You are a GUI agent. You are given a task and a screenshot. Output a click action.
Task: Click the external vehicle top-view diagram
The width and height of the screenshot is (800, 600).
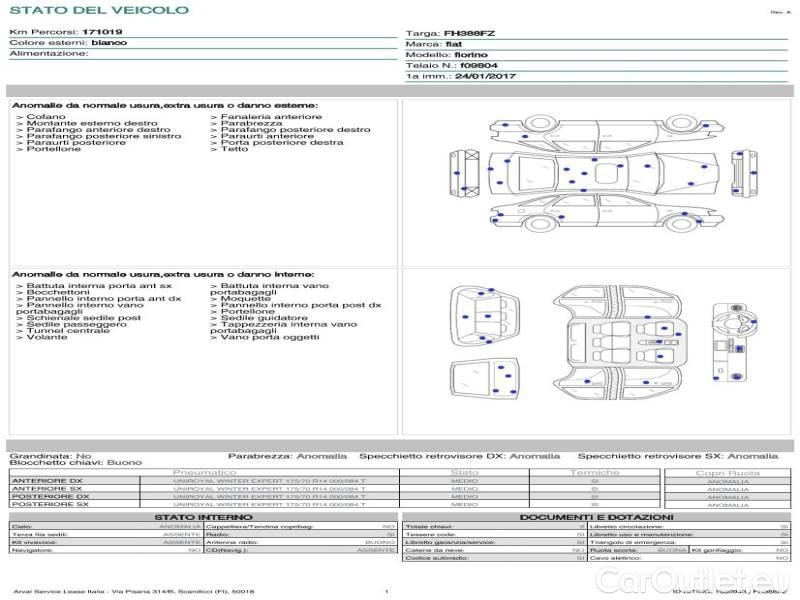[604, 173]
